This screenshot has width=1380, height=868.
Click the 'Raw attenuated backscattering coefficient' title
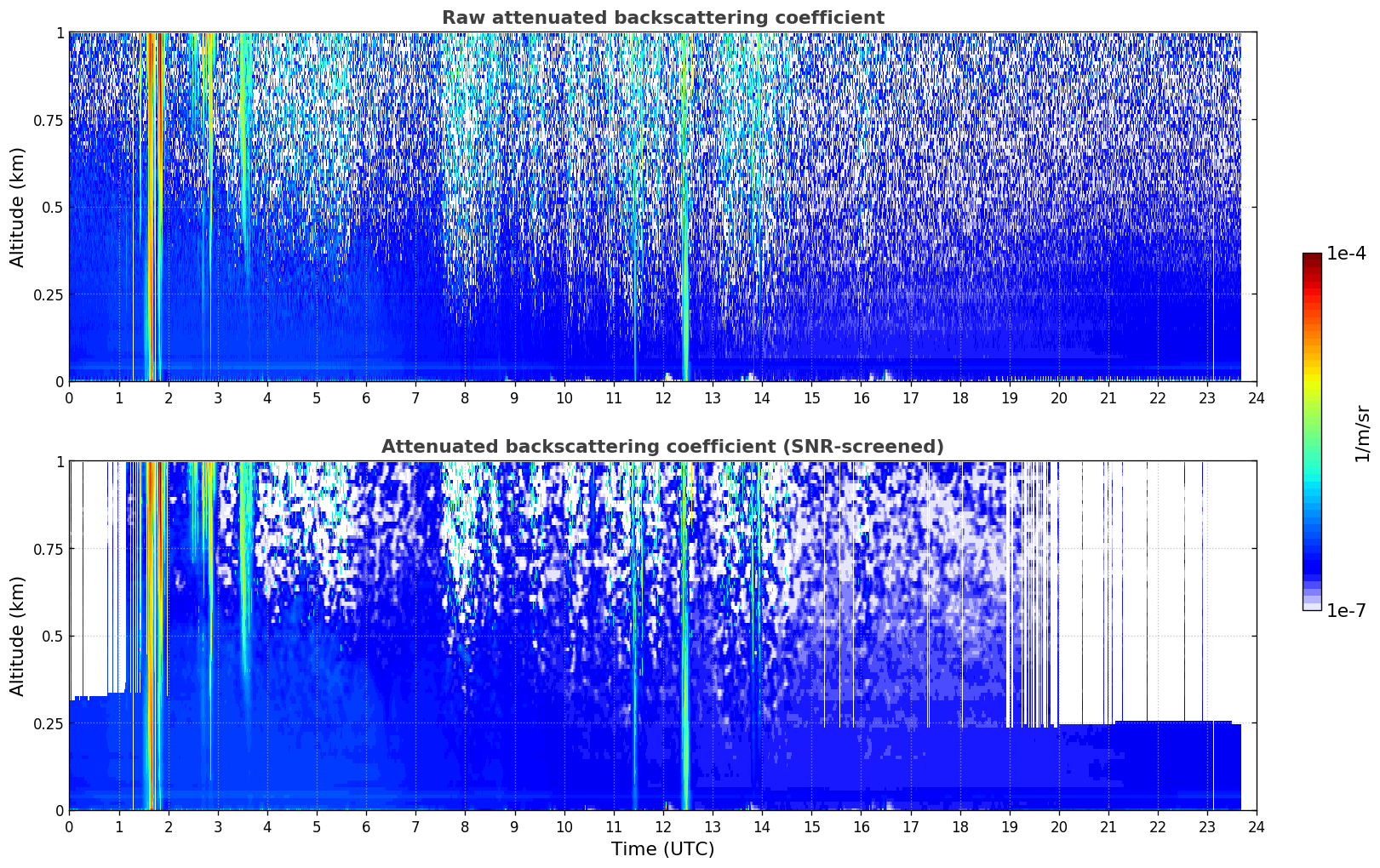coord(662,18)
